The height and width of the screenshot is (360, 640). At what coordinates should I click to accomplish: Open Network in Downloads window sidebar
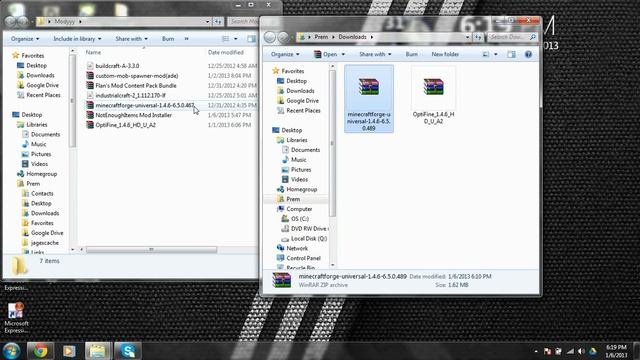tap(297, 248)
